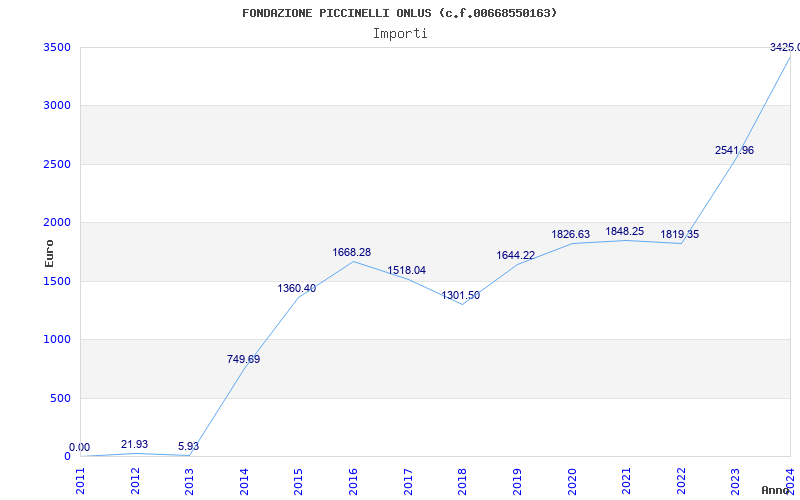Select the 749.69 data label
800x500 pixels.
coord(243,359)
